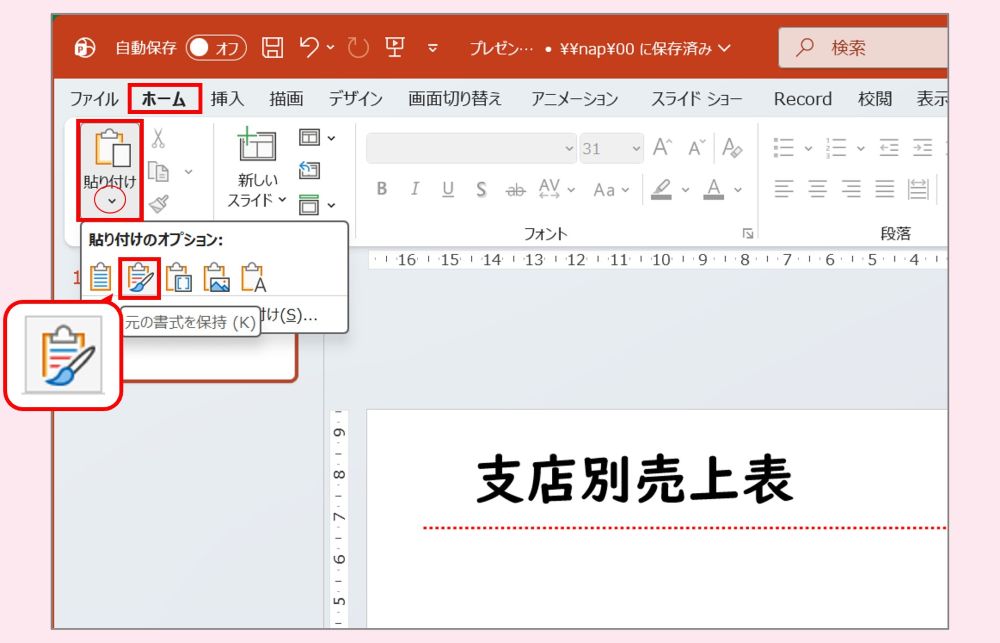Expand the 貼り付け dropdown arrow

click(110, 201)
